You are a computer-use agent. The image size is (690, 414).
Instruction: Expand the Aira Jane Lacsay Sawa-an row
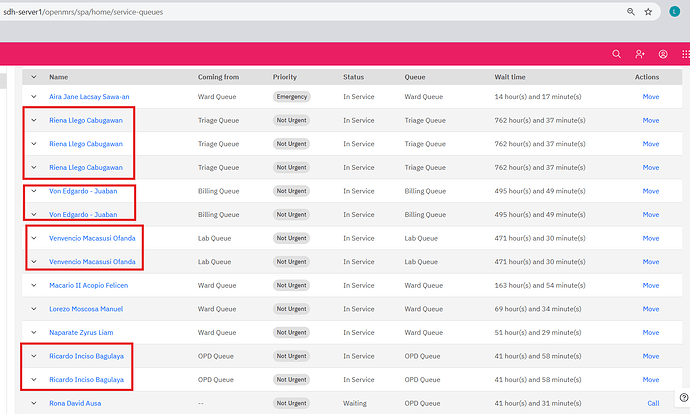(x=32, y=97)
